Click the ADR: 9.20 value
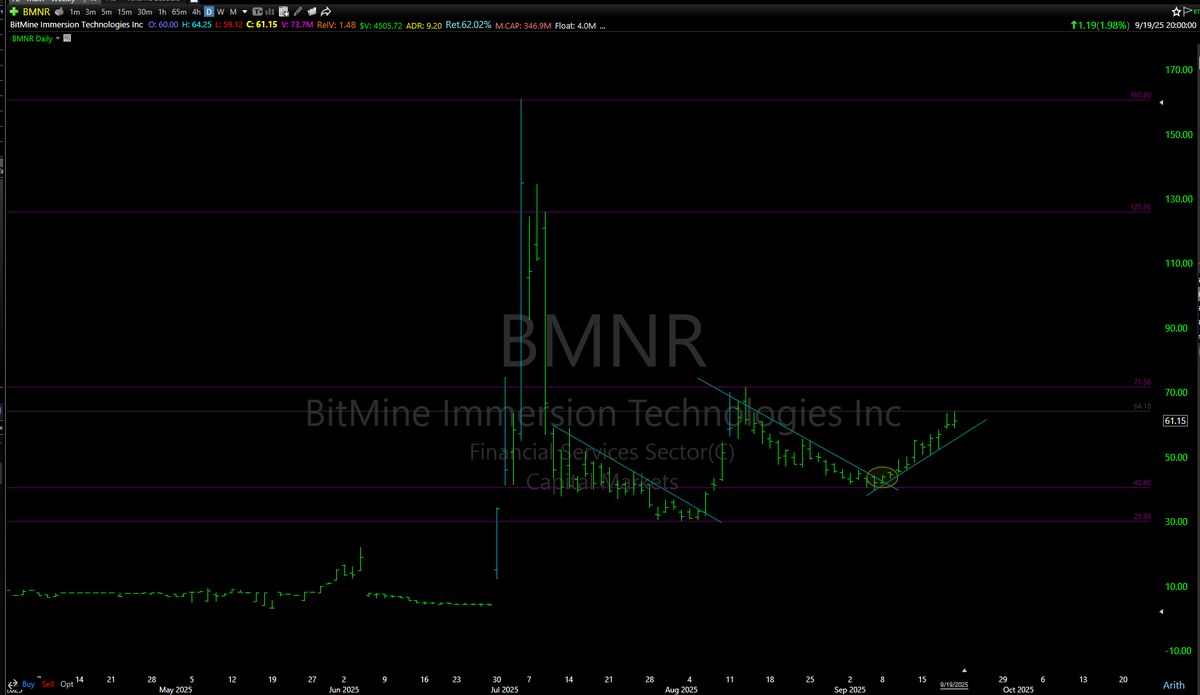This screenshot has height=695, width=1200. point(424,25)
